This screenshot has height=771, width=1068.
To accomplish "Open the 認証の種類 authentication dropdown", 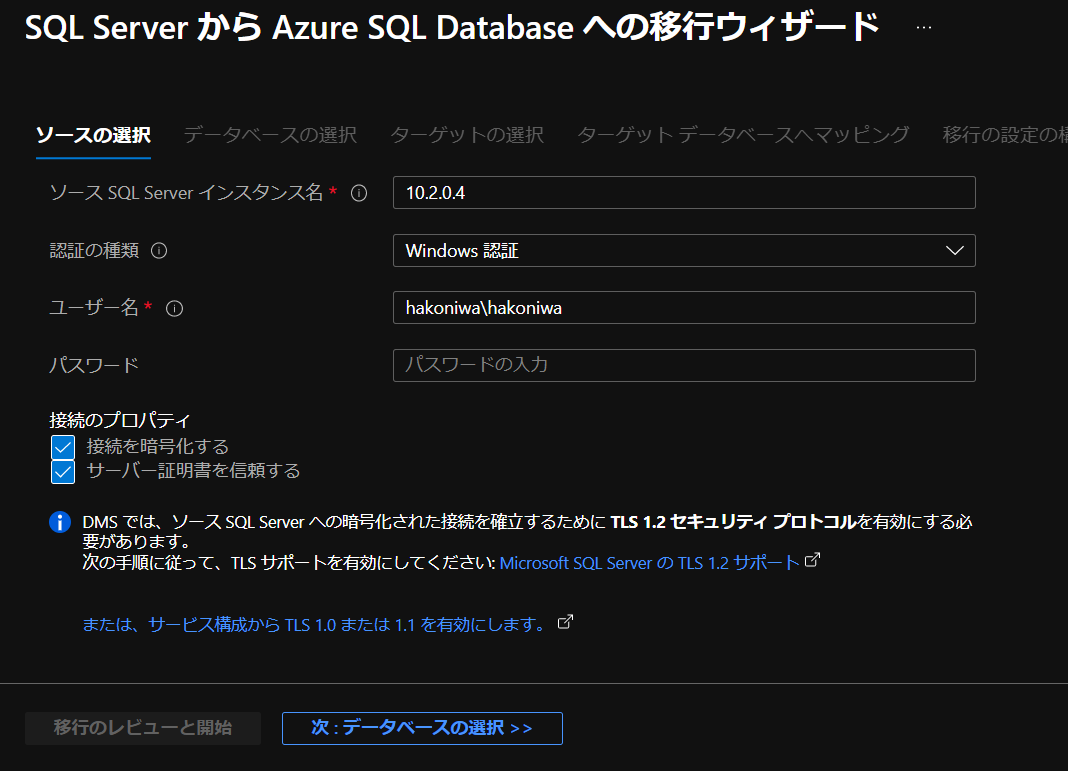I will 684,250.
